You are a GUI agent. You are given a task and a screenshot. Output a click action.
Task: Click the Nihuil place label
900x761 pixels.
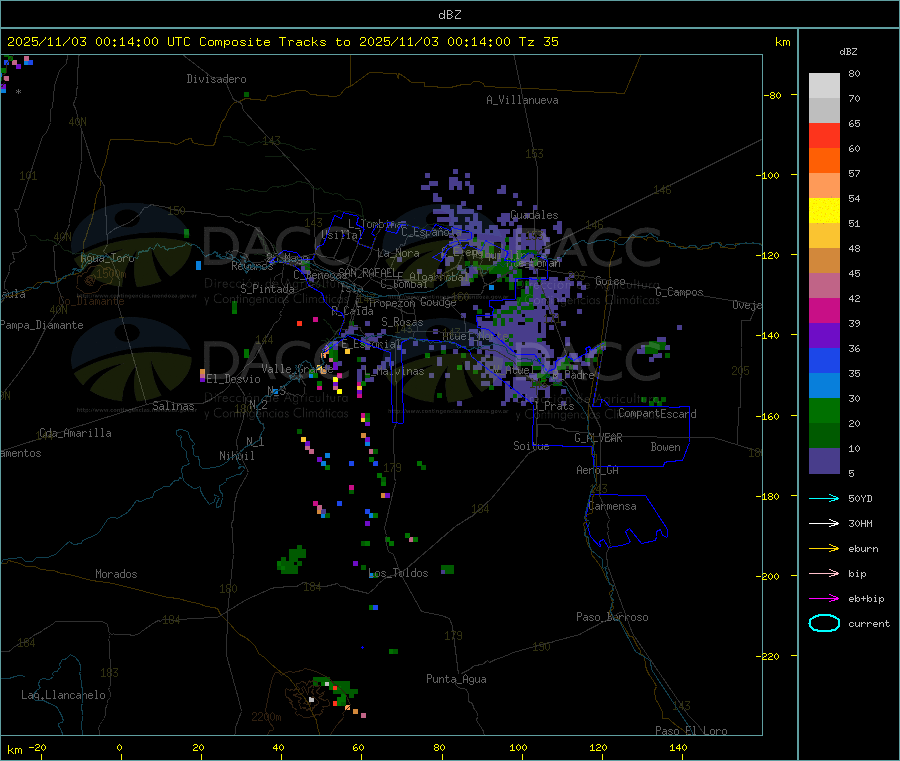click(x=236, y=456)
